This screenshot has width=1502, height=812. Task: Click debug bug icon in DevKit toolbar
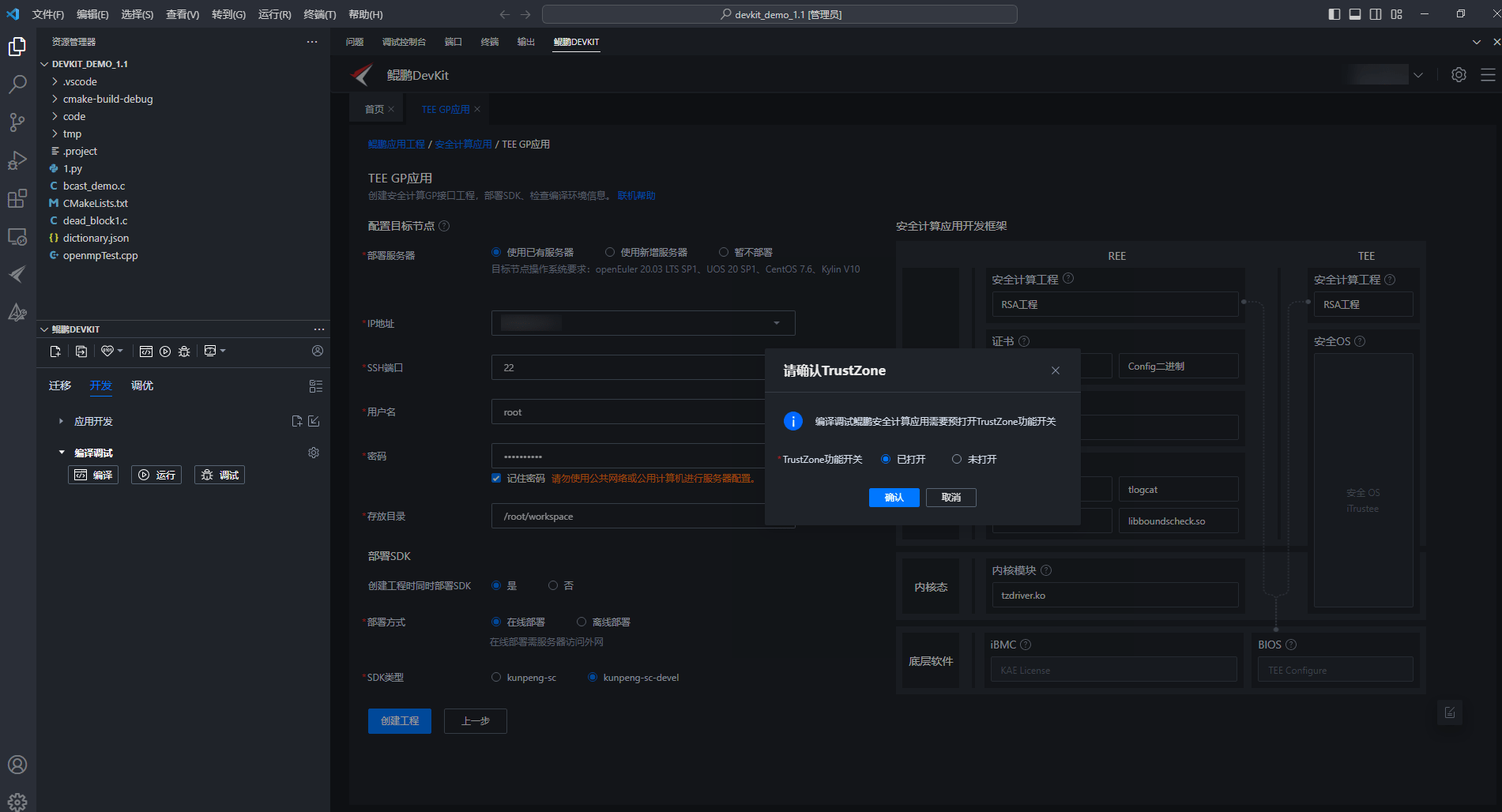click(184, 351)
